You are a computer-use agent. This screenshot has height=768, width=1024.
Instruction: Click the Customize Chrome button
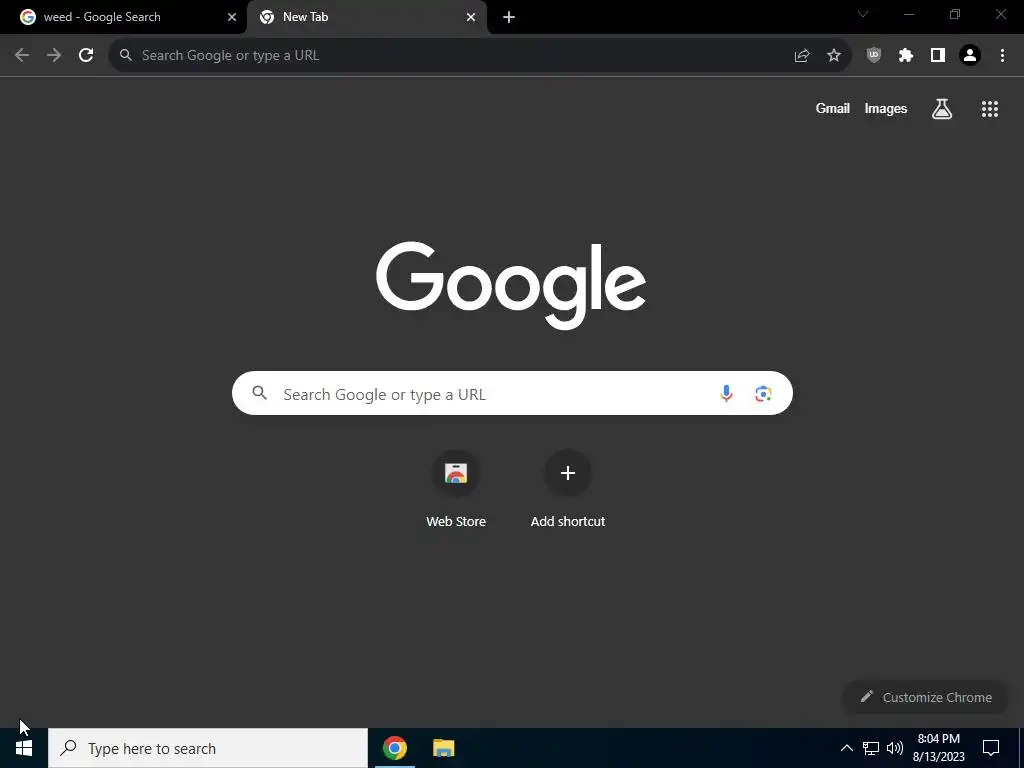click(925, 697)
